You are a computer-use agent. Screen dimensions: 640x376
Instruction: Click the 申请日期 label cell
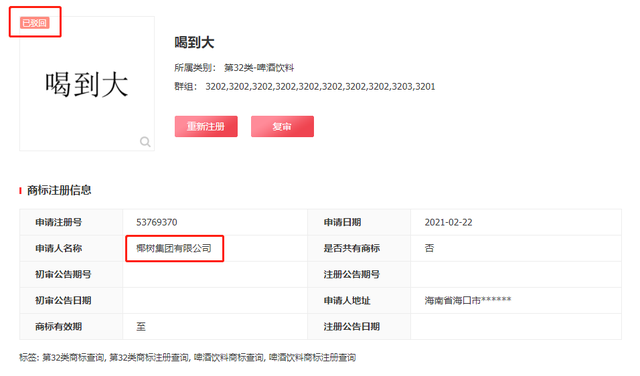click(359, 222)
